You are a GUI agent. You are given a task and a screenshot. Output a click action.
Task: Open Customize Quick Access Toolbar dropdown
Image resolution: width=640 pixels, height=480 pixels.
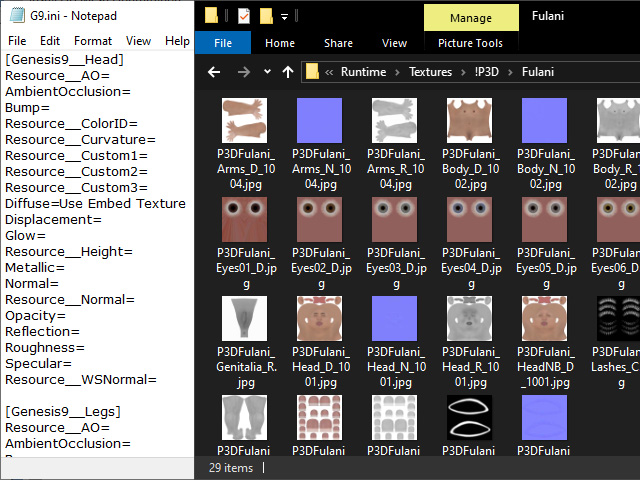(x=284, y=17)
